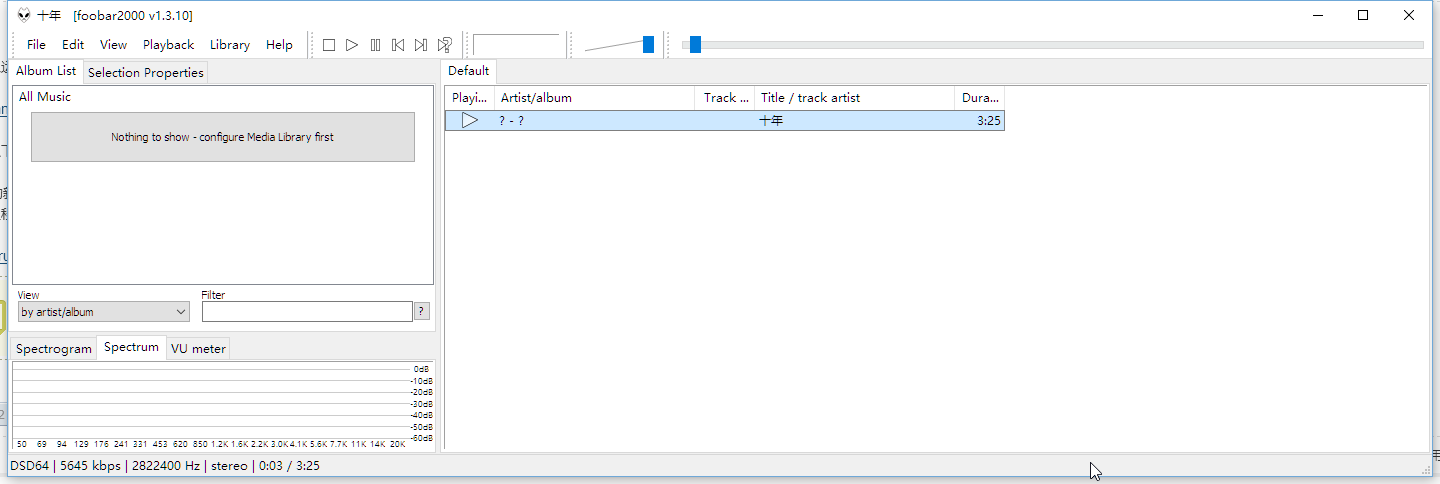The height and width of the screenshot is (484, 1440).
Task: Start random track playback
Action: (x=445, y=45)
